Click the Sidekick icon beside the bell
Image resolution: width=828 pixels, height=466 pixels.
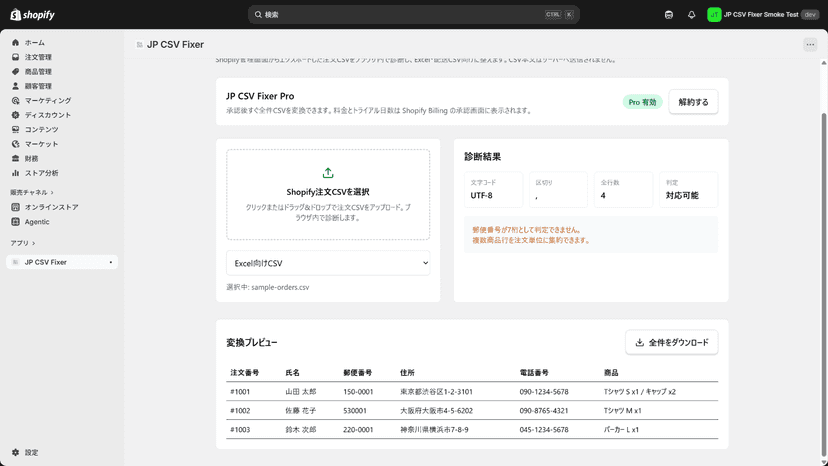click(x=669, y=15)
